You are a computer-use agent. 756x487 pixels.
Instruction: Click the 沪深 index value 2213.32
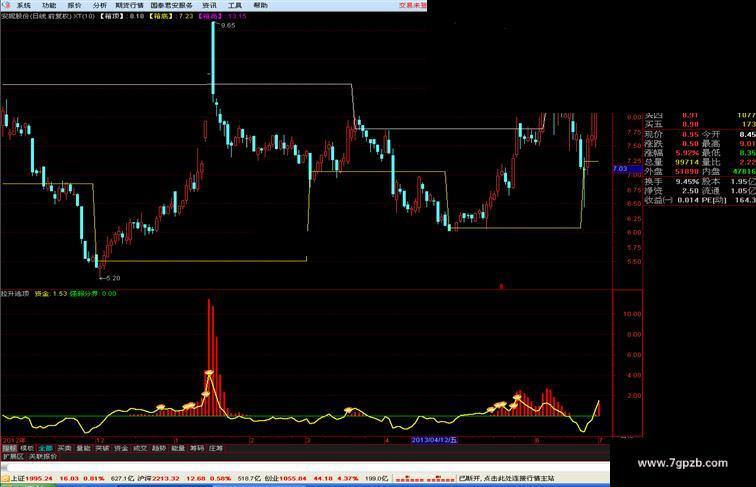pos(165,478)
